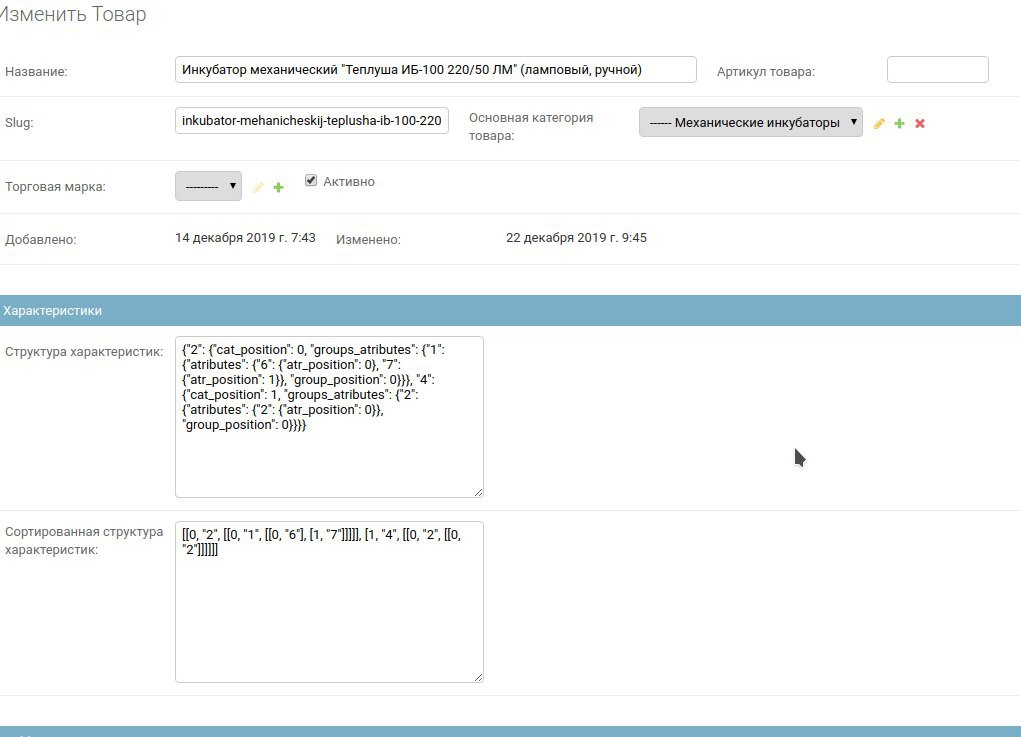Focus the Slug input field
This screenshot has height=737, width=1021.
tap(312, 120)
